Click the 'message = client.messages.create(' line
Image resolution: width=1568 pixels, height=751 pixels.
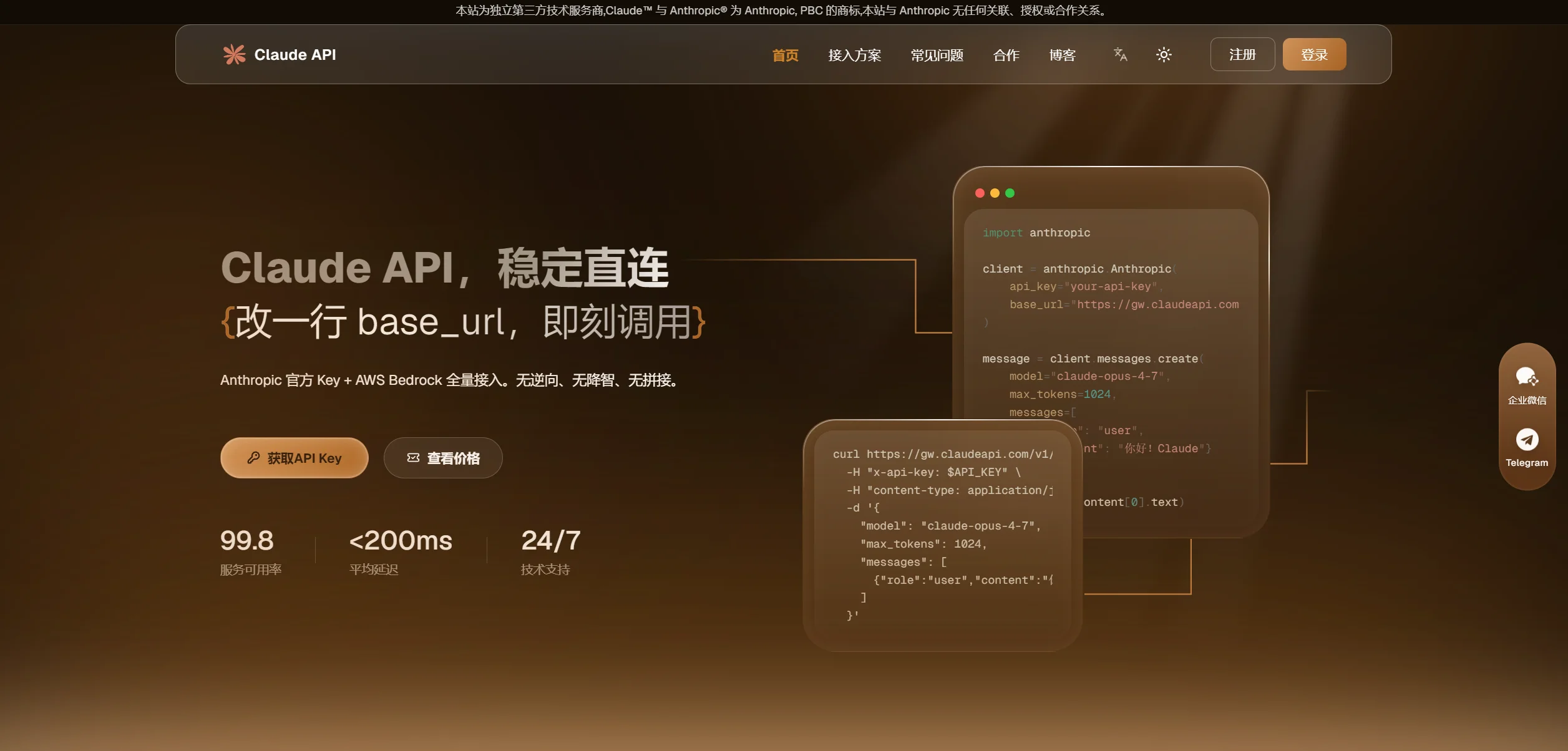(x=1093, y=359)
